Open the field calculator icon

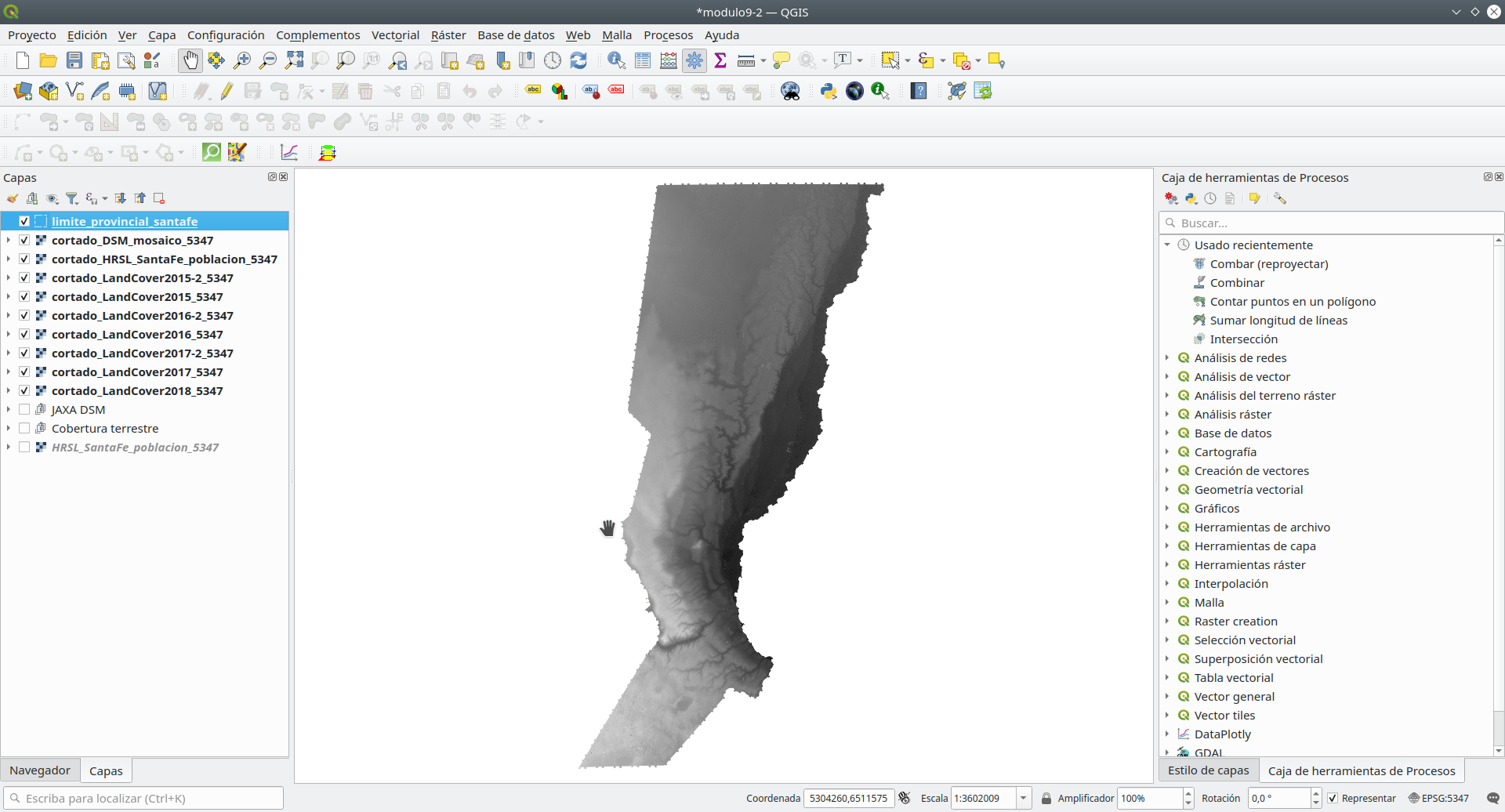669,60
